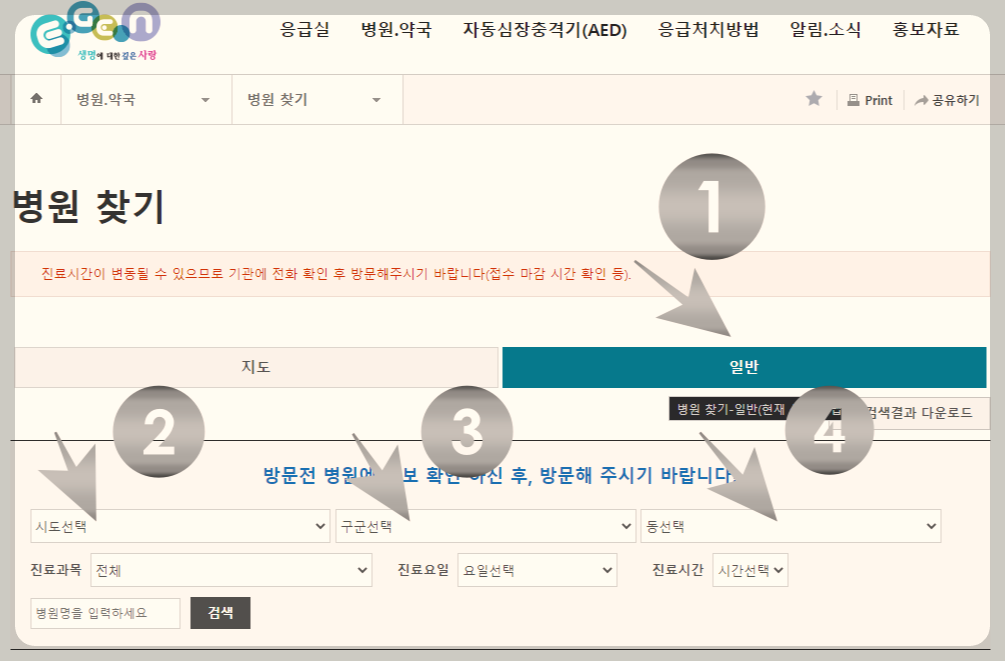Click the red 진료시간 notice text
This screenshot has width=1005, height=661.
pos(336,274)
